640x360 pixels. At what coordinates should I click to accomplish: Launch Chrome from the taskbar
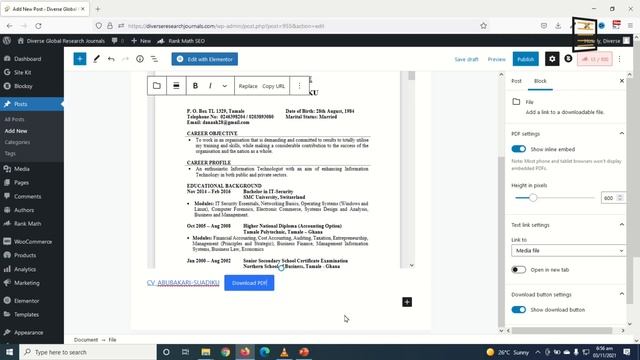tap(225, 352)
